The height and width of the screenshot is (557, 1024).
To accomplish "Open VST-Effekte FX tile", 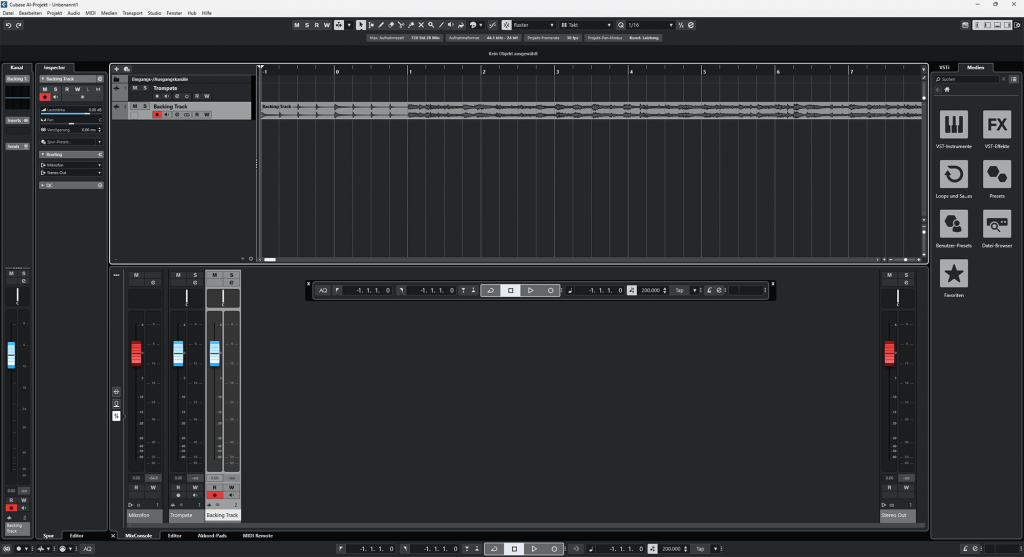I will (x=997, y=124).
